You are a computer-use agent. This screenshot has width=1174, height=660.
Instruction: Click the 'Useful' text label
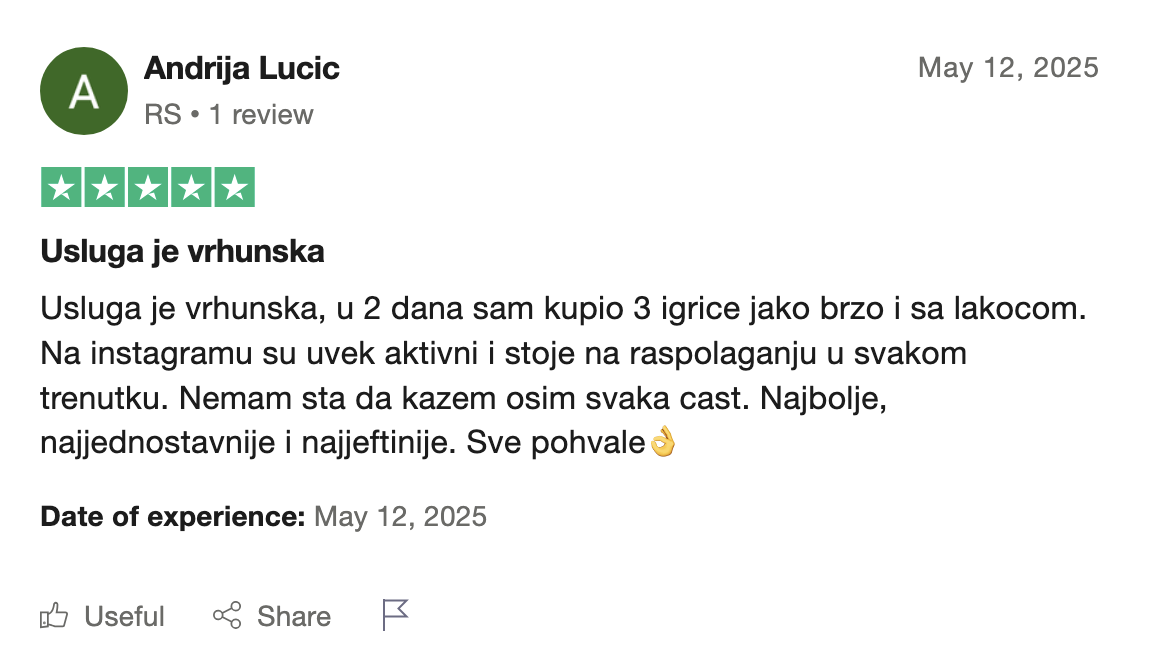125,617
